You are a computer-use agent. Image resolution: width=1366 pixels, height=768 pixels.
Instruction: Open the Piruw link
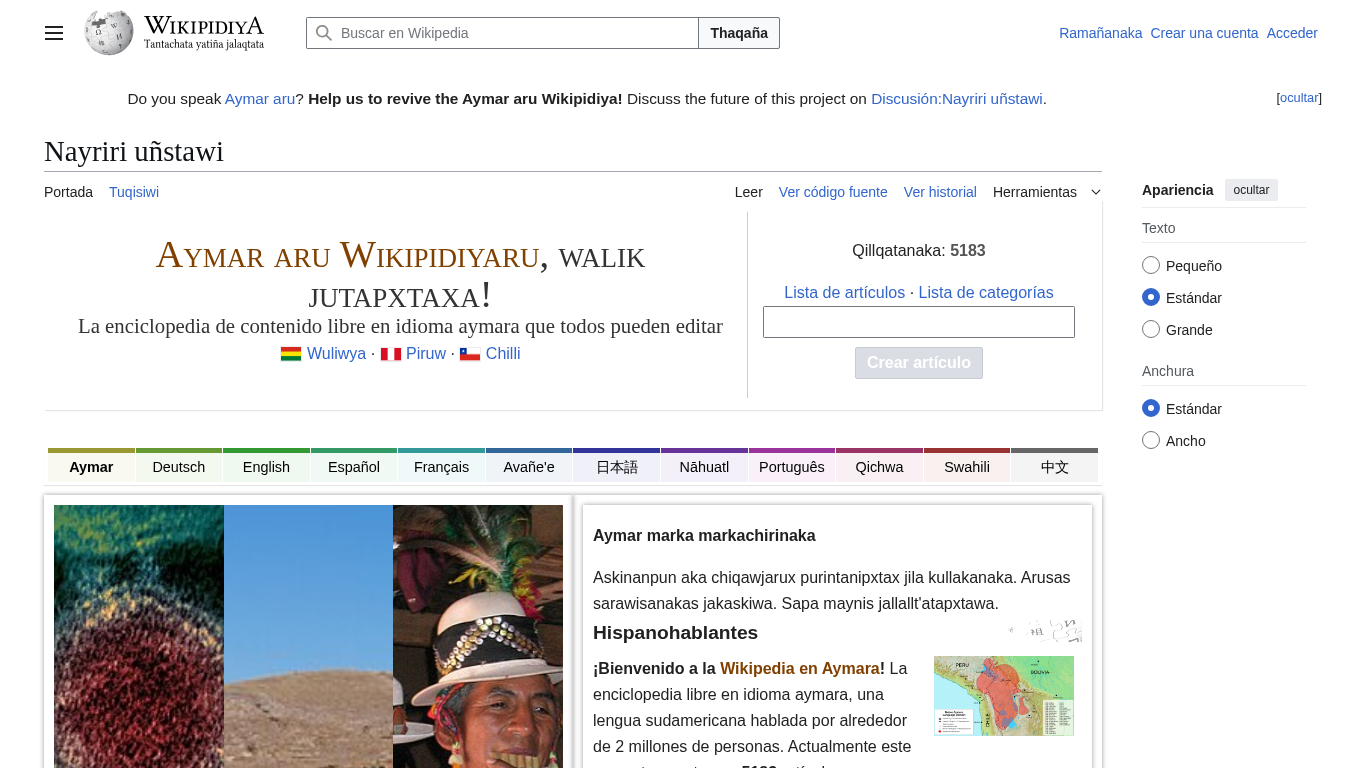[x=426, y=354]
